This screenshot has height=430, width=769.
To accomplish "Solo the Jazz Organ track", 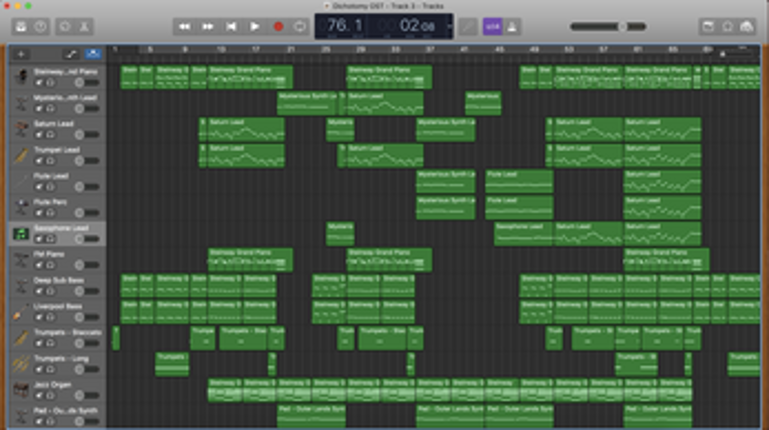I will point(50,396).
